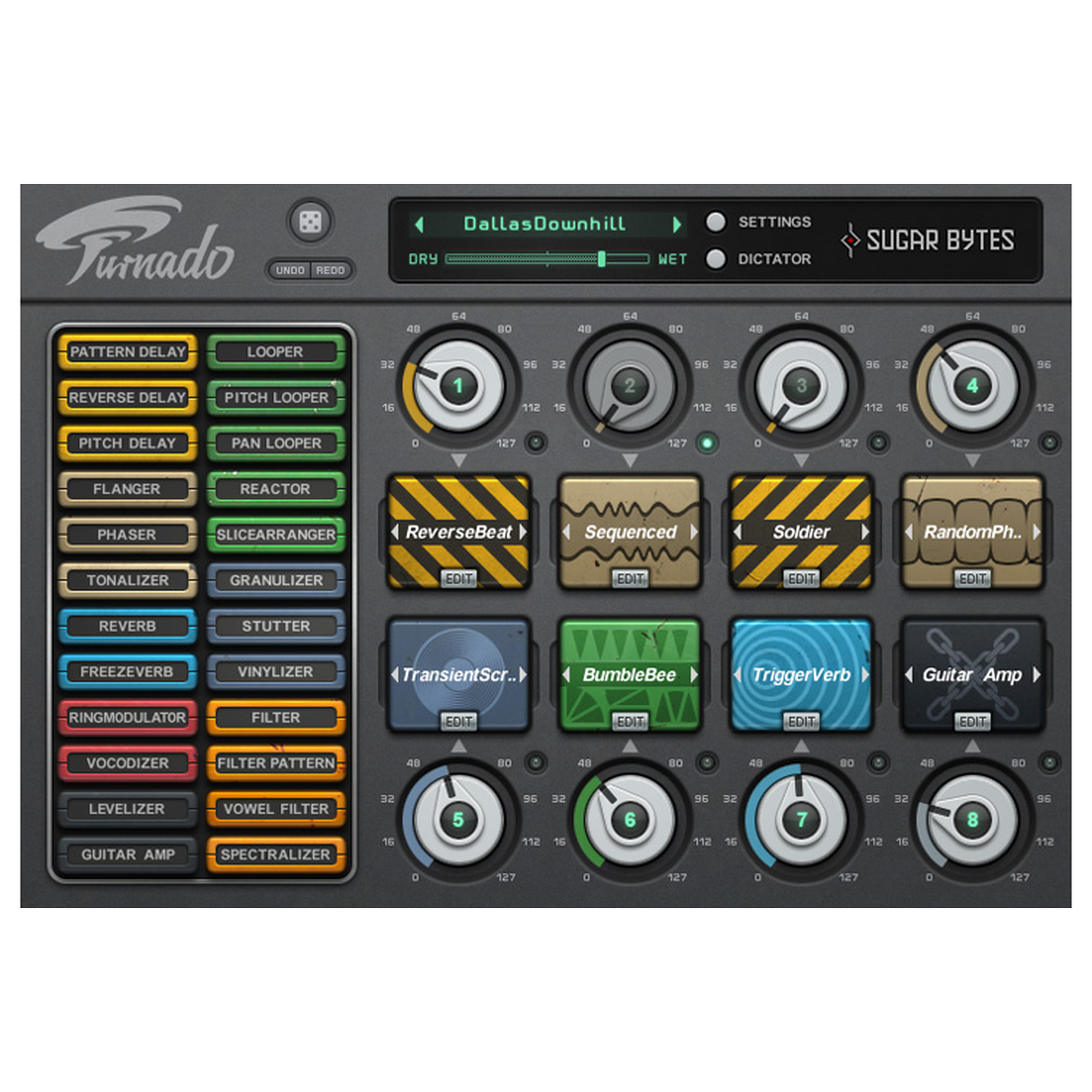Click Edit on the Sequenced slot
The image size is (1092, 1092).
tap(630, 578)
